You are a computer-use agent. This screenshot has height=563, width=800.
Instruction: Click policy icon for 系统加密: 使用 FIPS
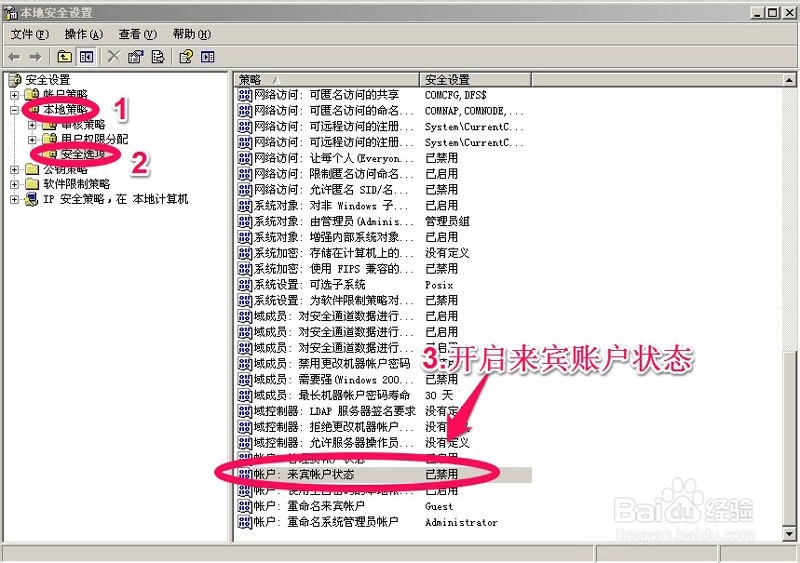pyautogui.click(x=245, y=269)
